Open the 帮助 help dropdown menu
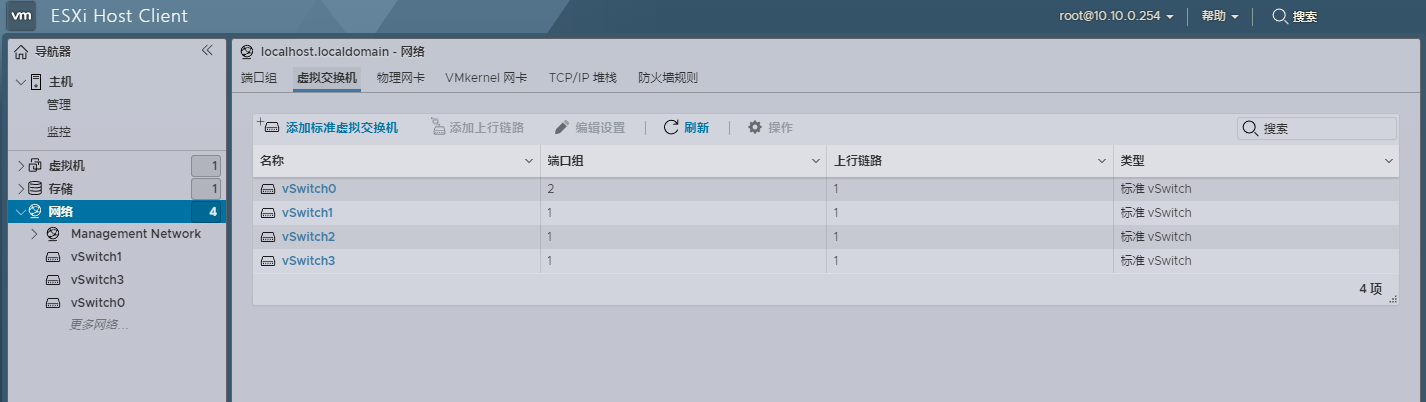This screenshot has width=1426, height=402. tap(1219, 17)
